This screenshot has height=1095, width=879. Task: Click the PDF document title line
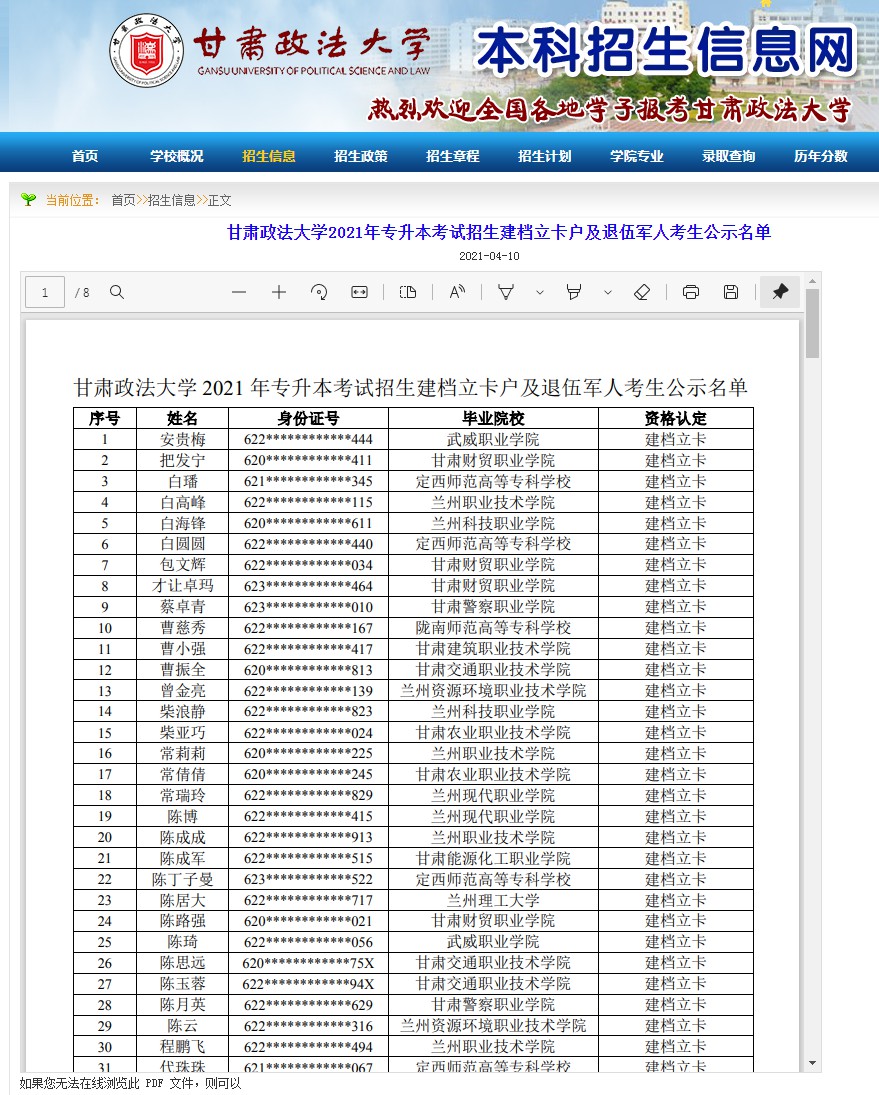point(411,388)
